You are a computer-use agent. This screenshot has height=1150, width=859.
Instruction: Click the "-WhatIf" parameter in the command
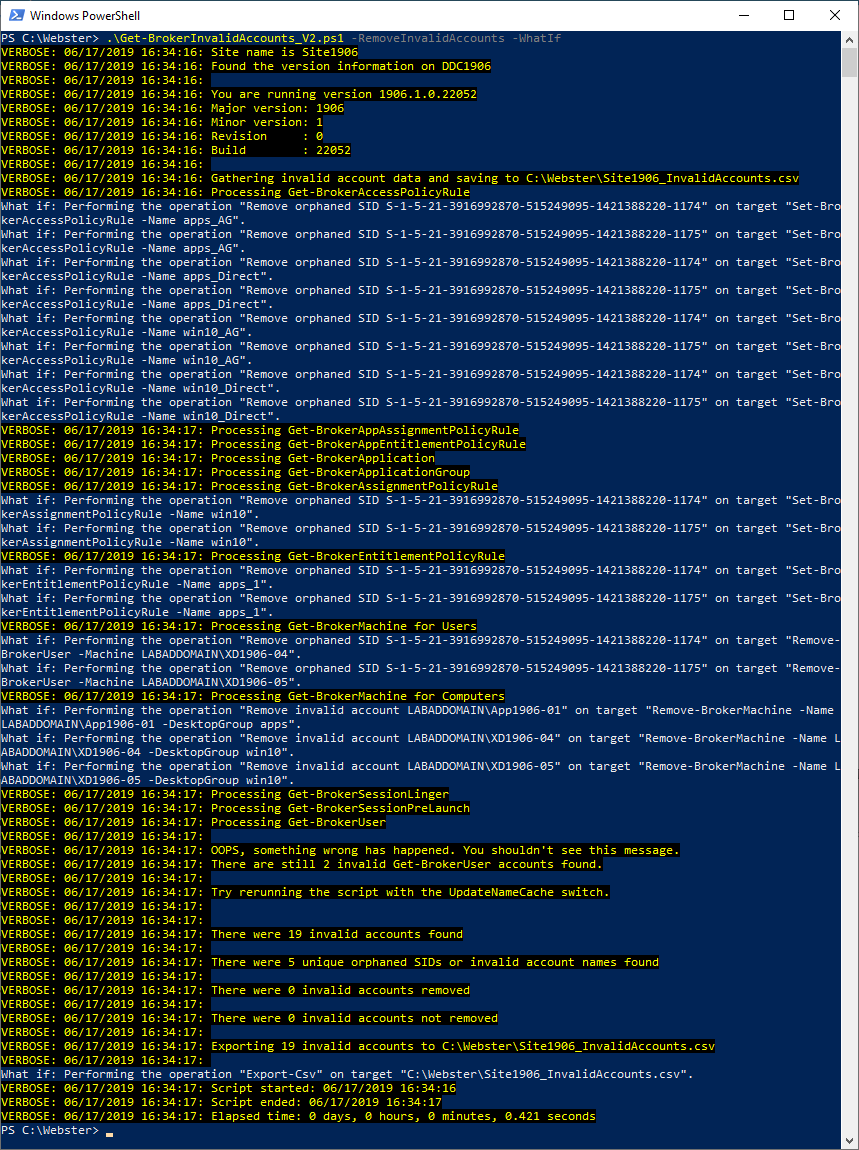(x=537, y=38)
